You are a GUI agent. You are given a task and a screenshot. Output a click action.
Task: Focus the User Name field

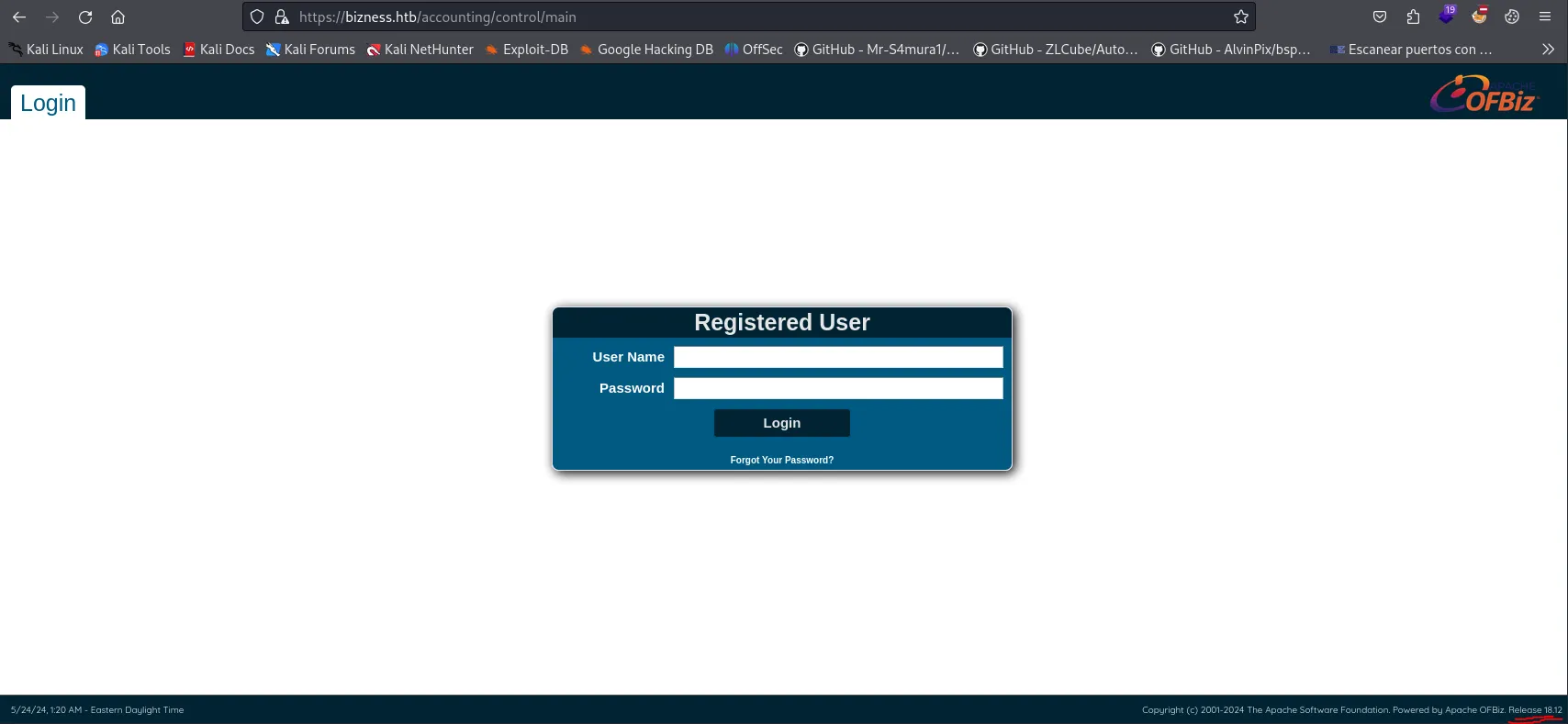[x=838, y=357]
